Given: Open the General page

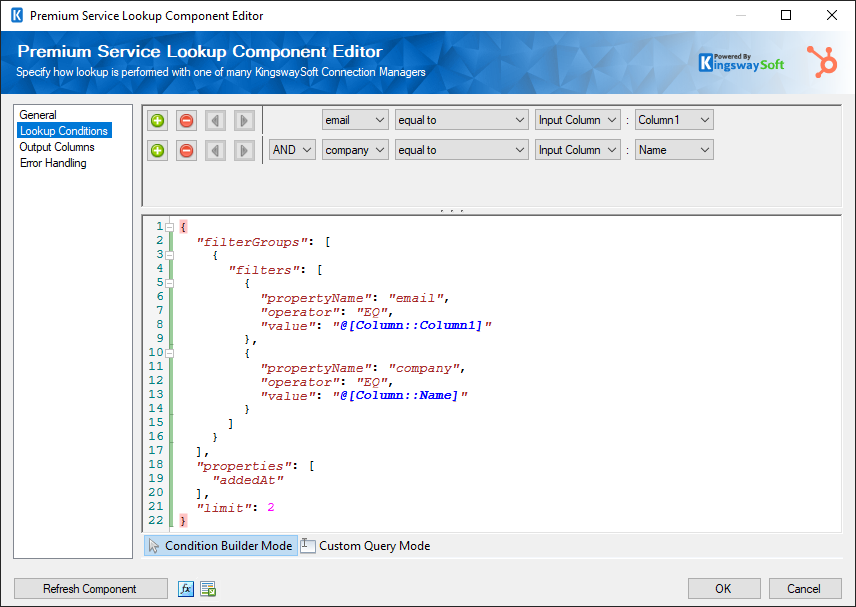Looking at the screenshot, I should tap(38, 115).
